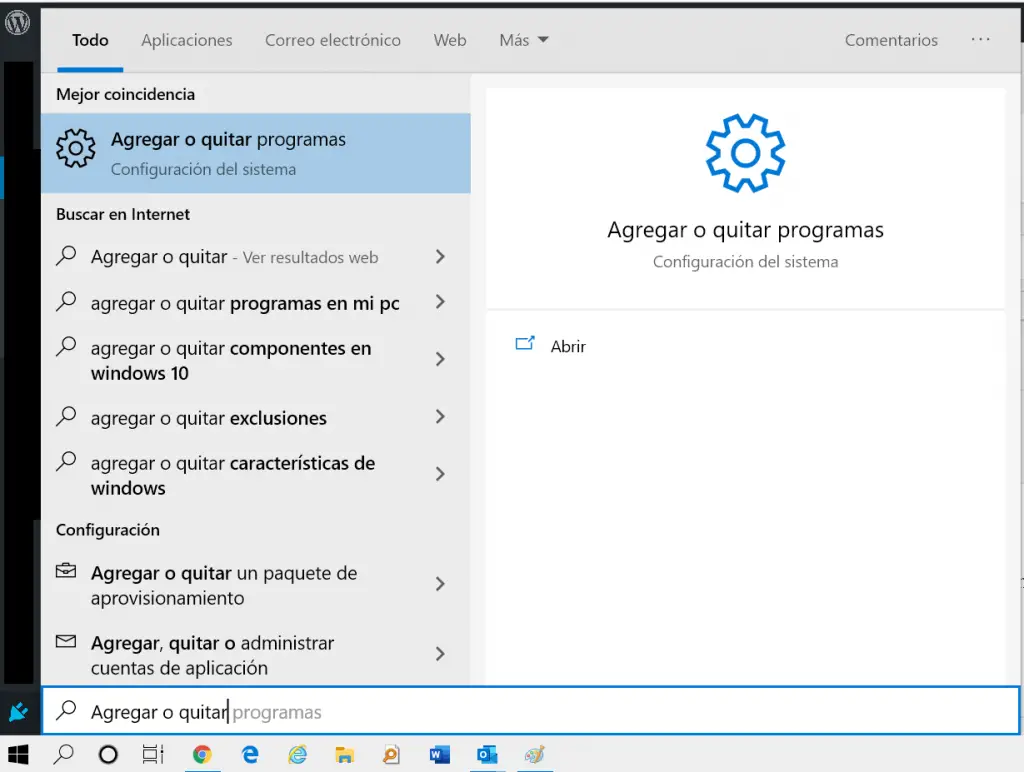Click the Windows Start button
This screenshot has height=772, width=1024.
coord(18,755)
